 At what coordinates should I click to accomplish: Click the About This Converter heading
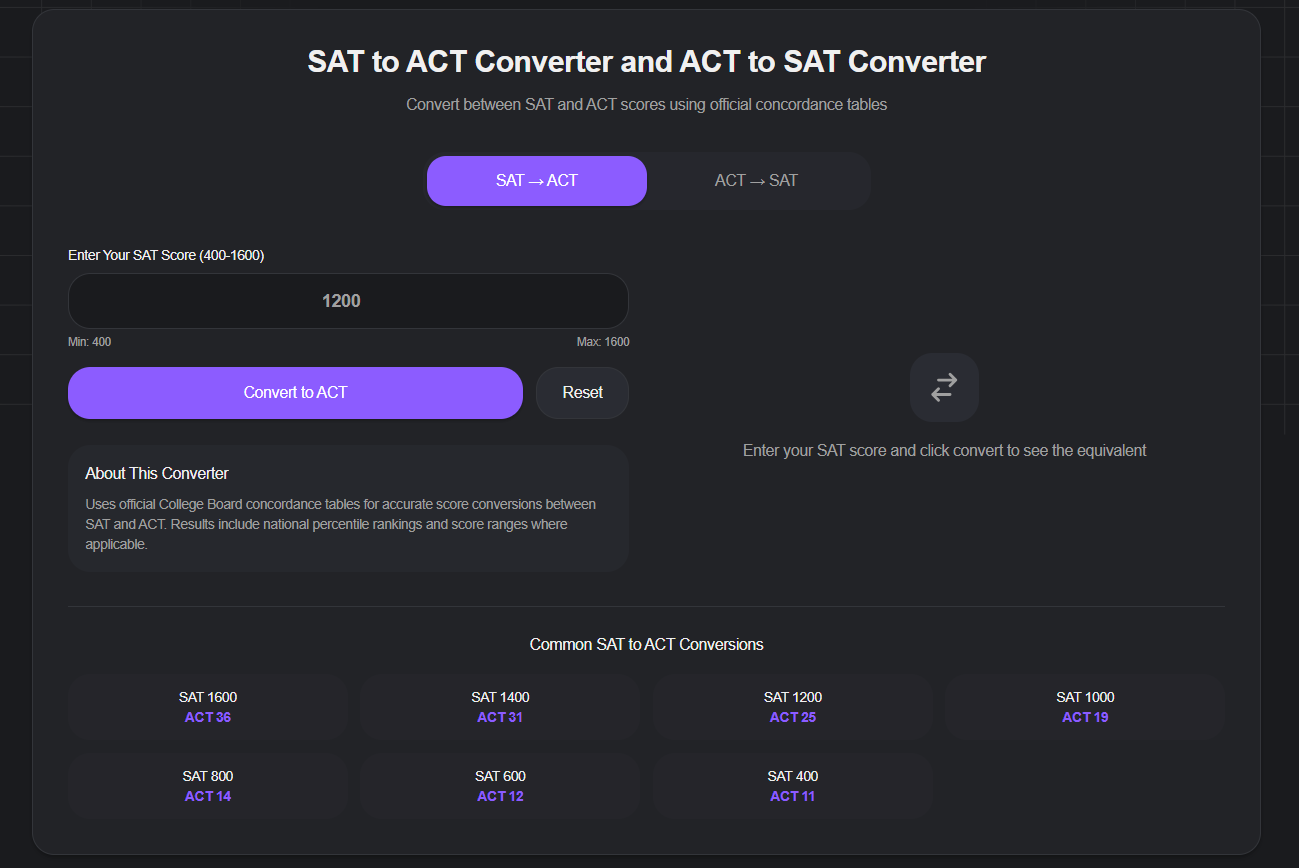coord(157,473)
